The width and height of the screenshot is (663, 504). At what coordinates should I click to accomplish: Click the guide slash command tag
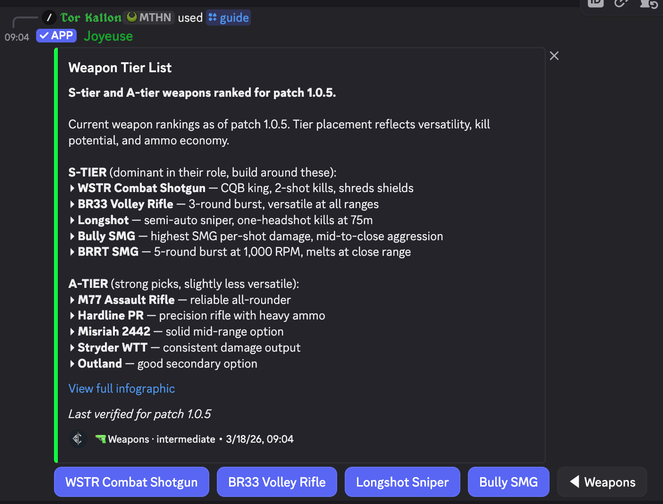(x=229, y=17)
